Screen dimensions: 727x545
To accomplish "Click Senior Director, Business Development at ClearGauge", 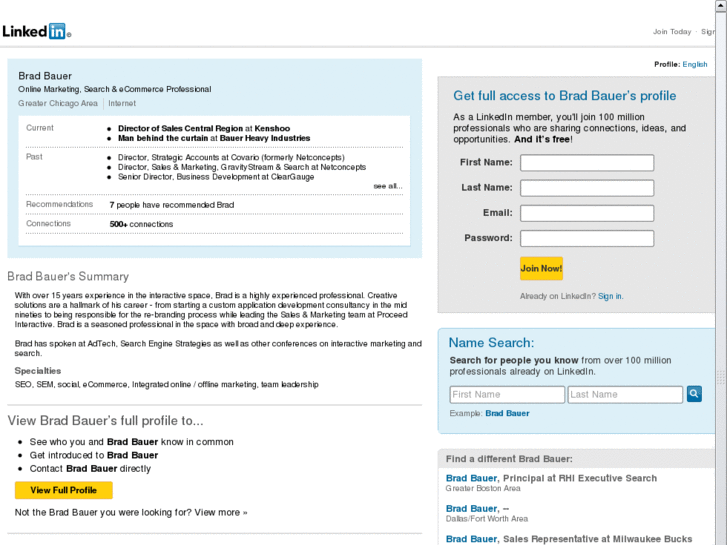I will [x=216, y=177].
